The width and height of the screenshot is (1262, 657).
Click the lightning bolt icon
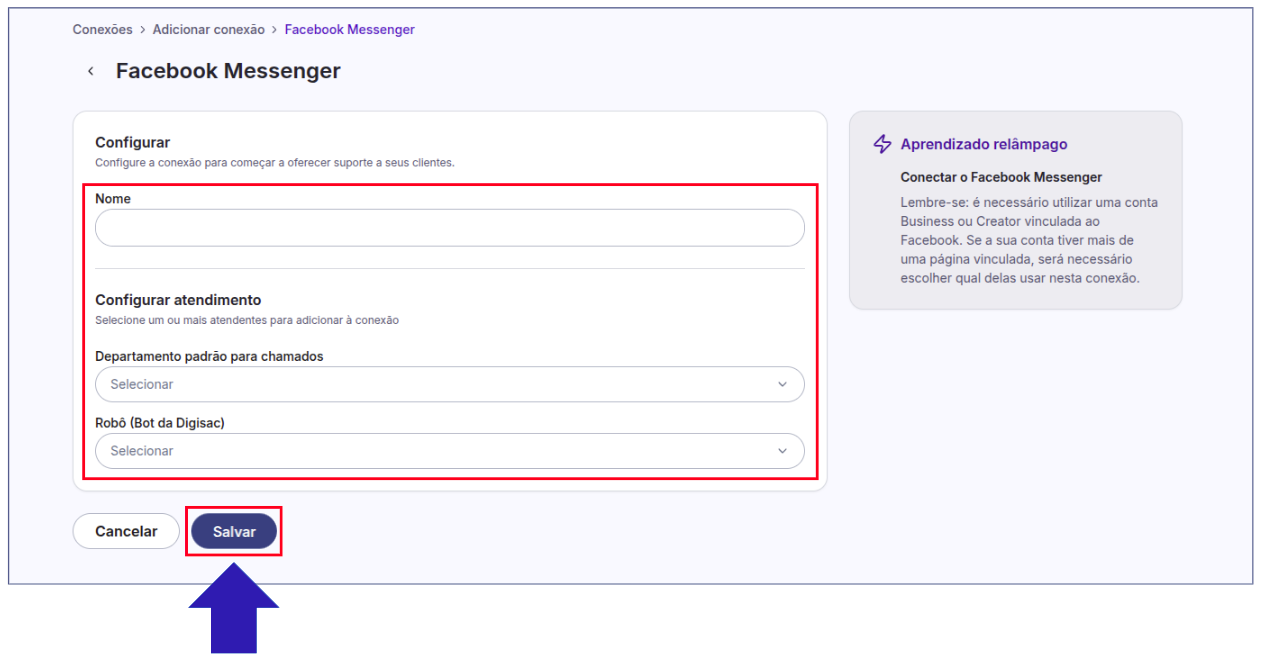click(x=882, y=144)
